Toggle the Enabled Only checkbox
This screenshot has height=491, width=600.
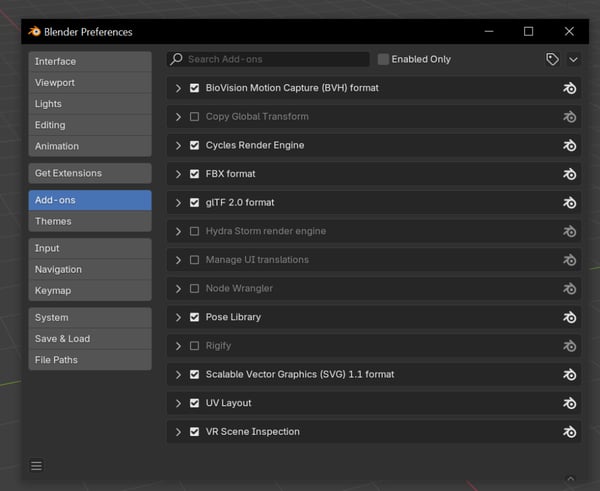click(x=384, y=60)
